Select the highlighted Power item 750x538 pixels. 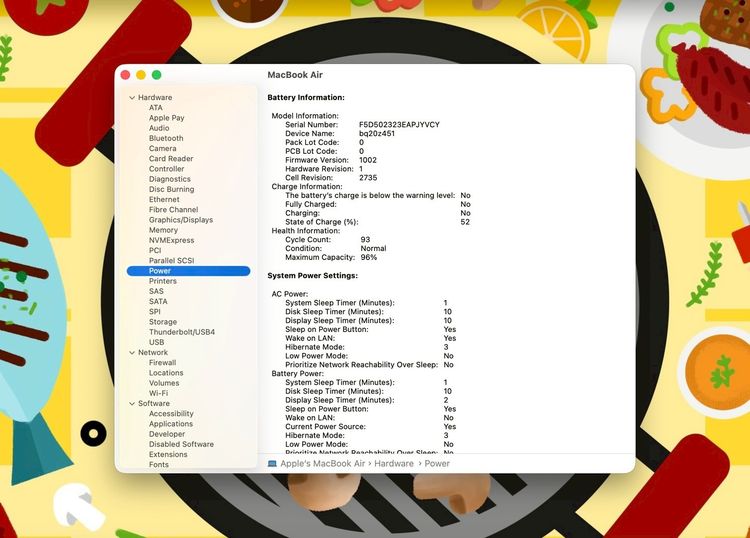click(x=160, y=271)
